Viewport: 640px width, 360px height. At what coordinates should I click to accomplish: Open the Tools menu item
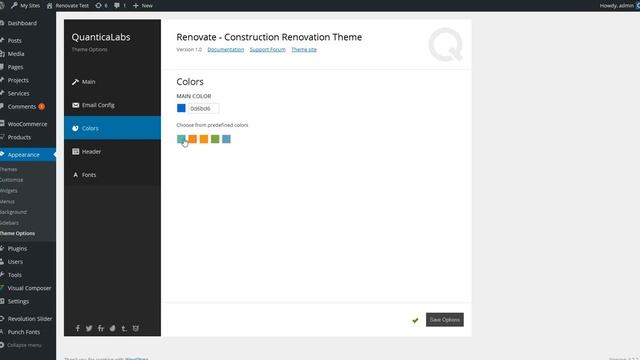[x=14, y=275]
